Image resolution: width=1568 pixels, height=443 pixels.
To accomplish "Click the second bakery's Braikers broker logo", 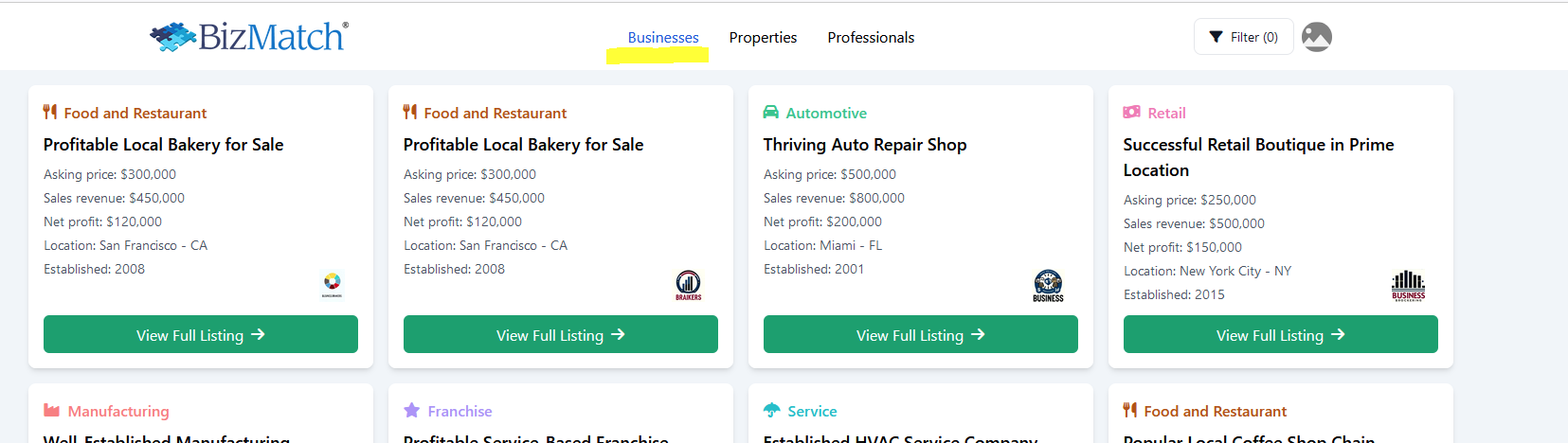I will [688, 284].
